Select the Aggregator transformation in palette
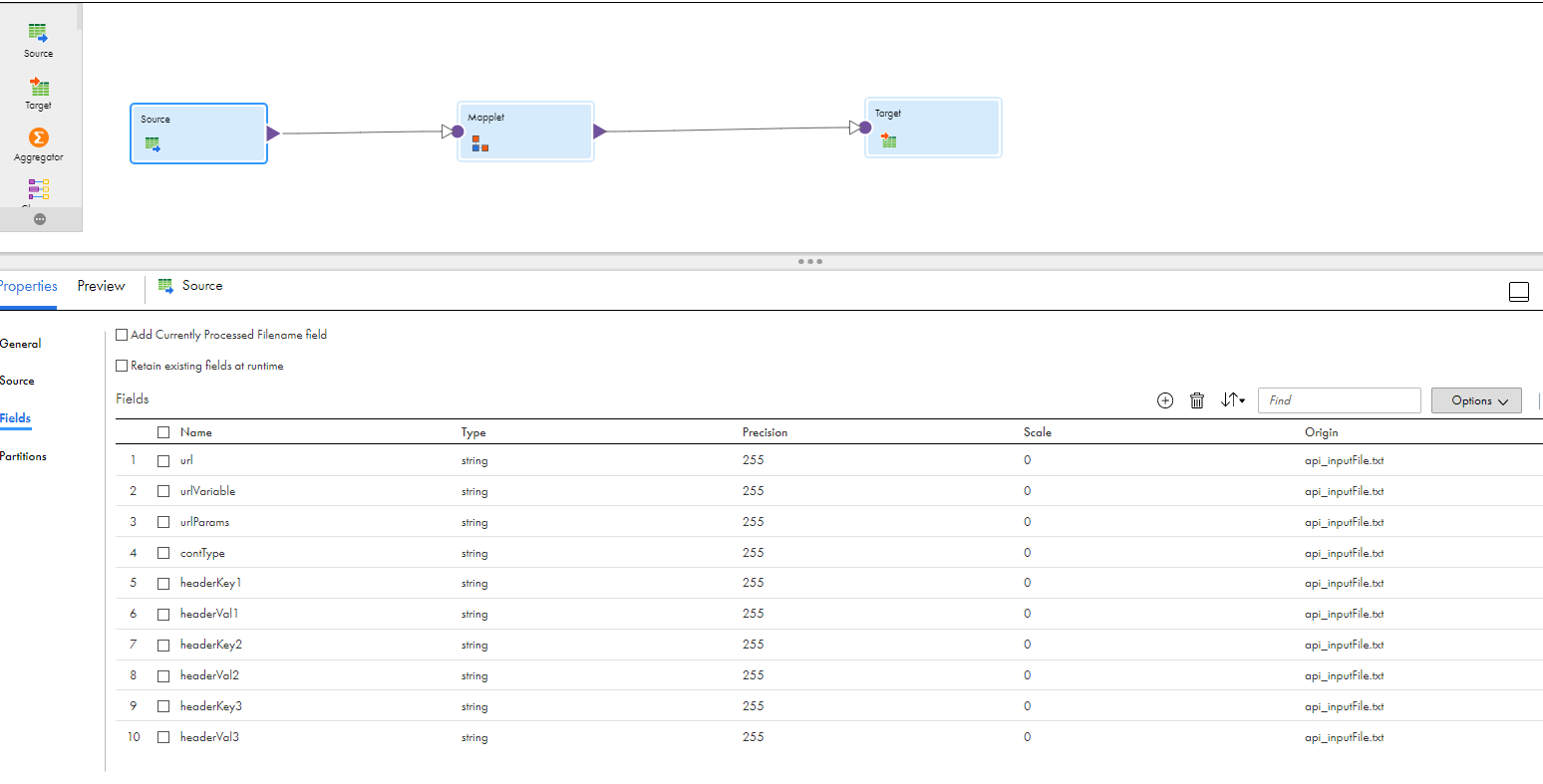1543x784 pixels. tap(38, 145)
